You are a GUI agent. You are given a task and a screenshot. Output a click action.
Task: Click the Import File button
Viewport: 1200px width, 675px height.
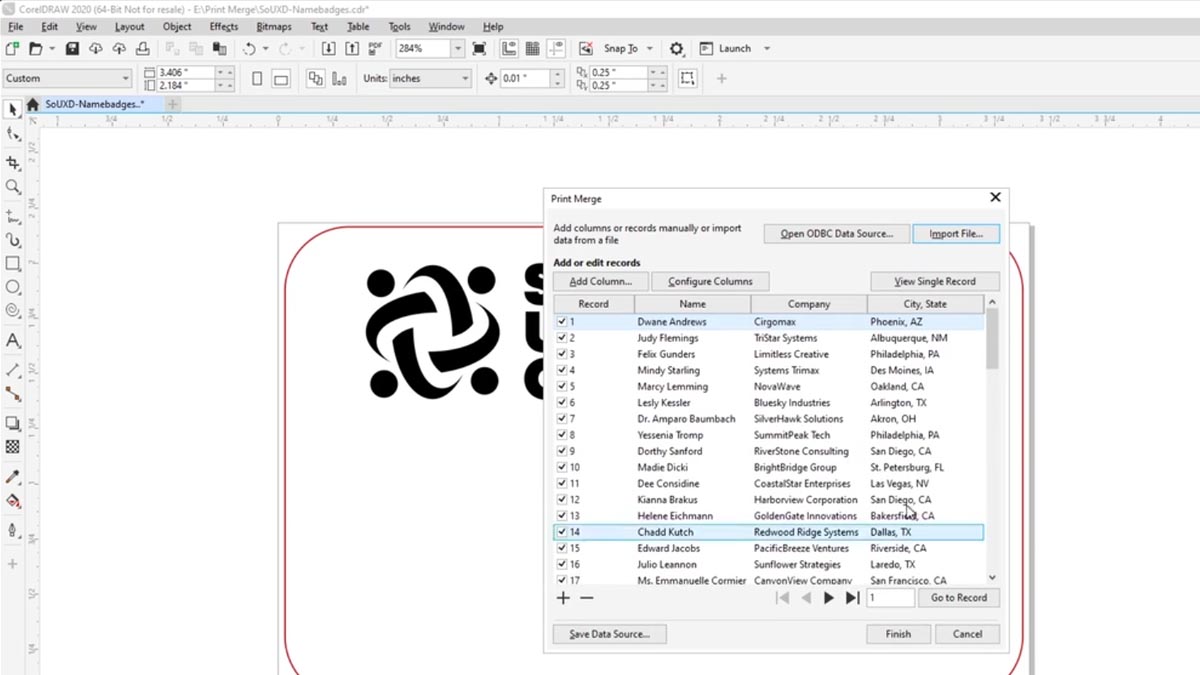[956, 233]
